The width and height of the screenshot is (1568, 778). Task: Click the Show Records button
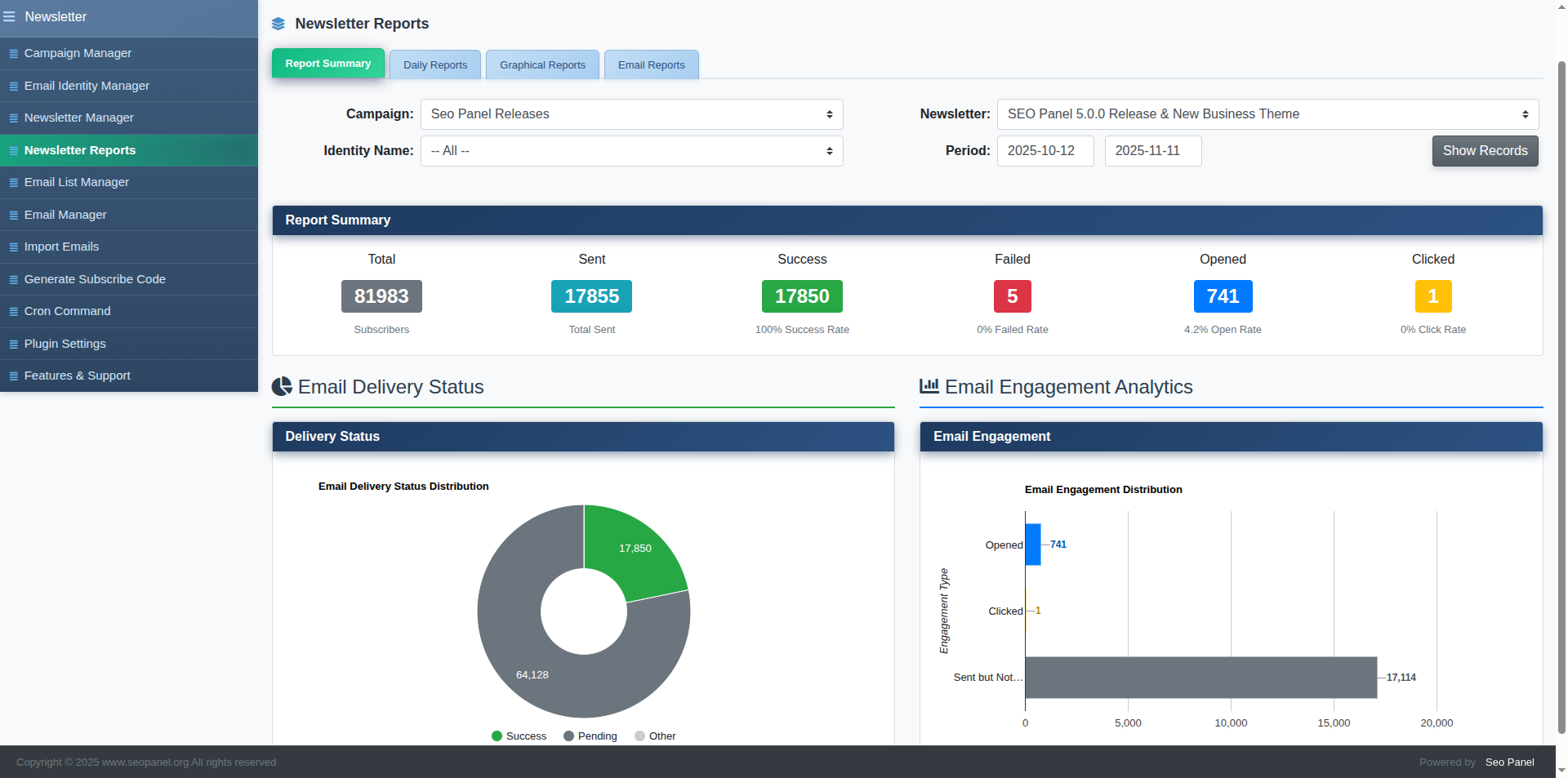1484,150
